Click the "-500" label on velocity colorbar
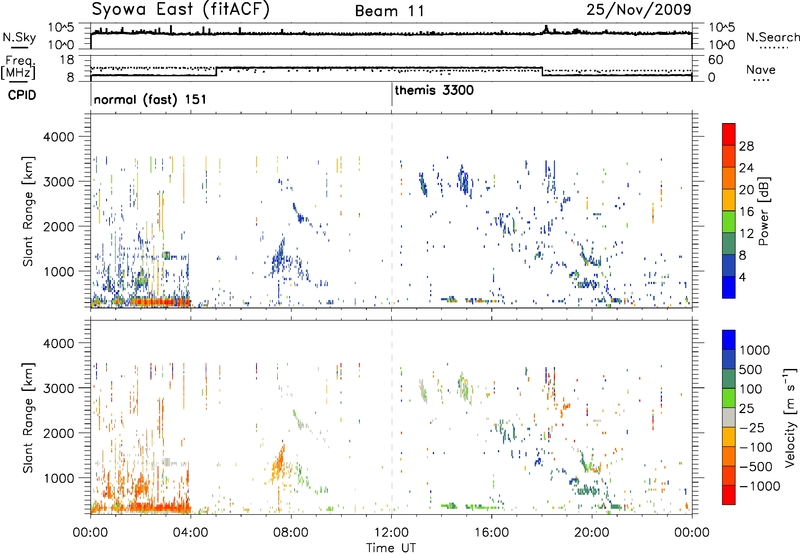 point(756,467)
